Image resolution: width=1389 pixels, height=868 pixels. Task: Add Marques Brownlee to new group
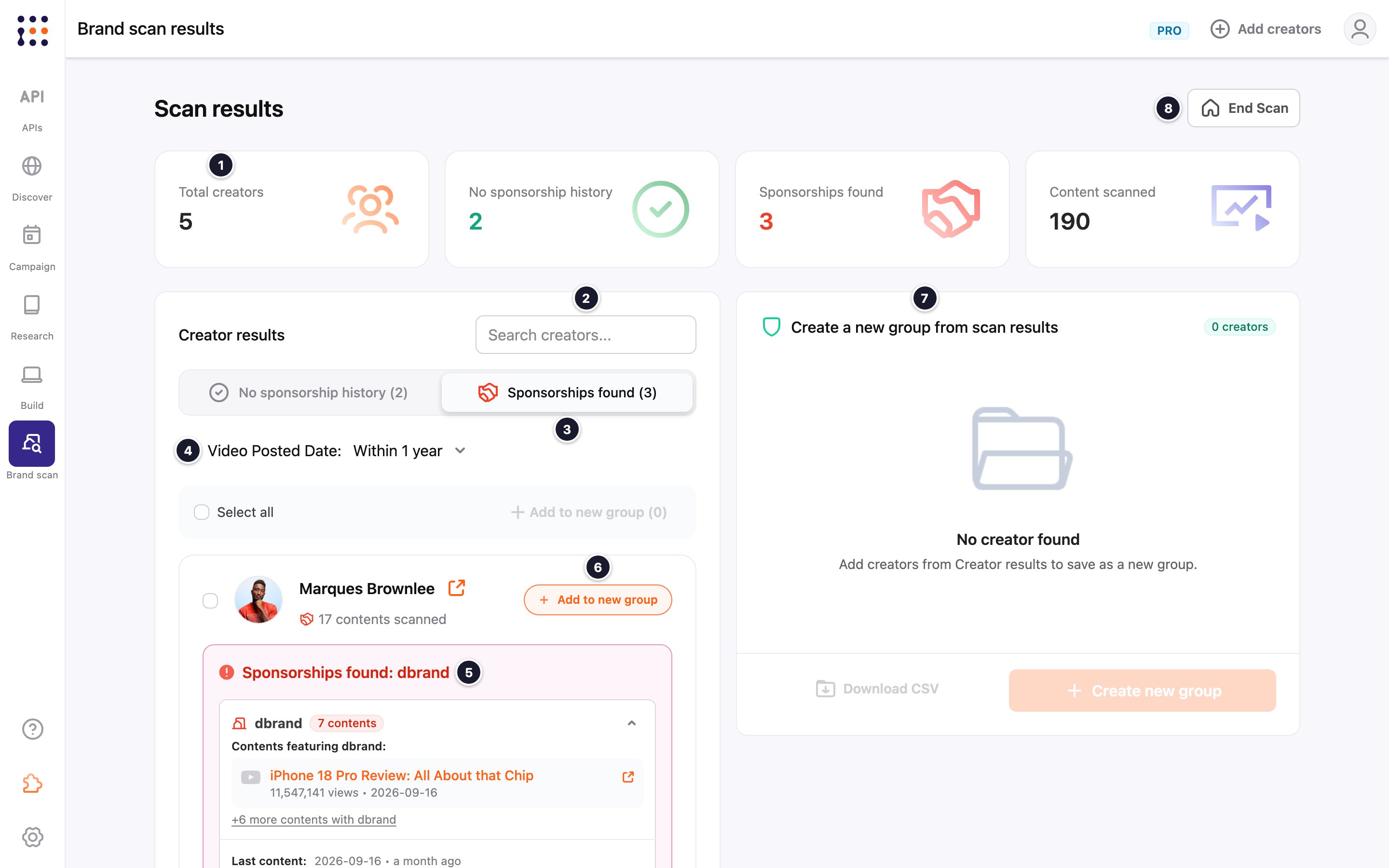598,600
